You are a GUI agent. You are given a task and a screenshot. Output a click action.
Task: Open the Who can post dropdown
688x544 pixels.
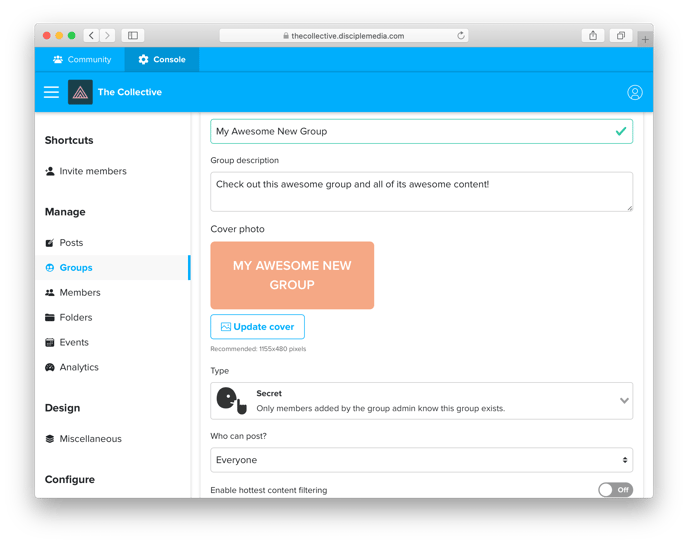click(421, 460)
